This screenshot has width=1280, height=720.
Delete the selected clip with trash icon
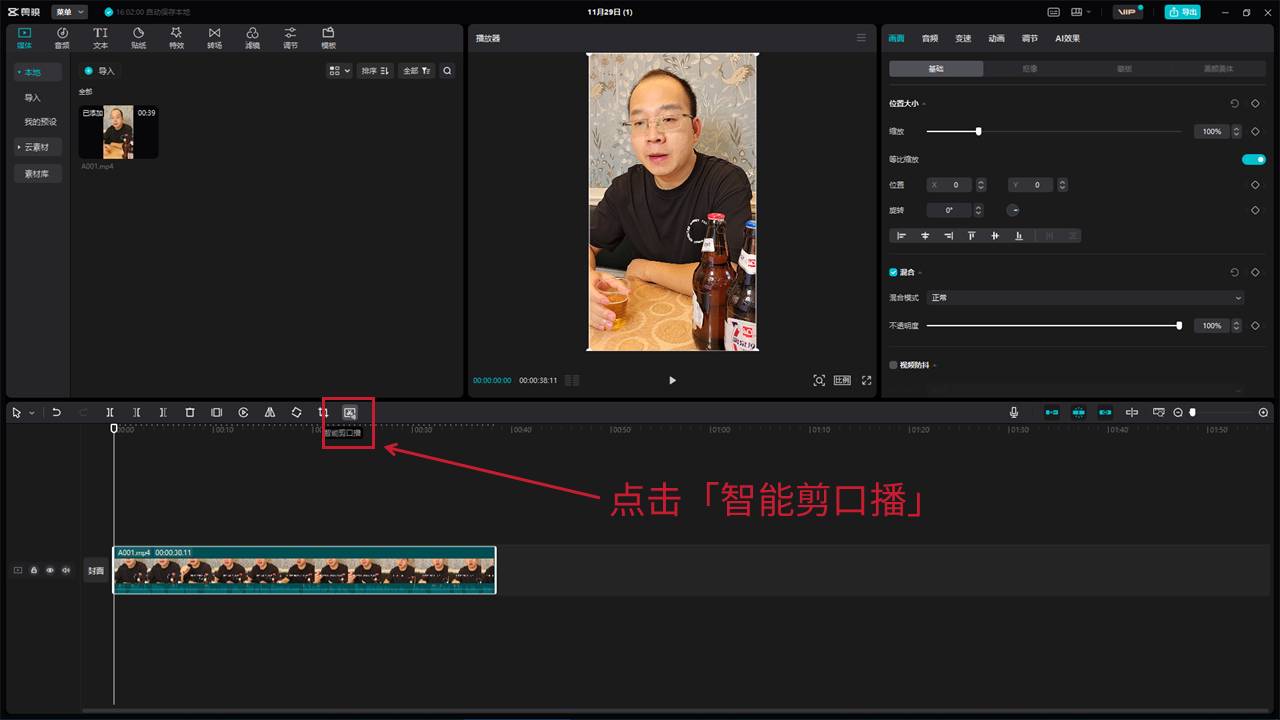[x=190, y=412]
